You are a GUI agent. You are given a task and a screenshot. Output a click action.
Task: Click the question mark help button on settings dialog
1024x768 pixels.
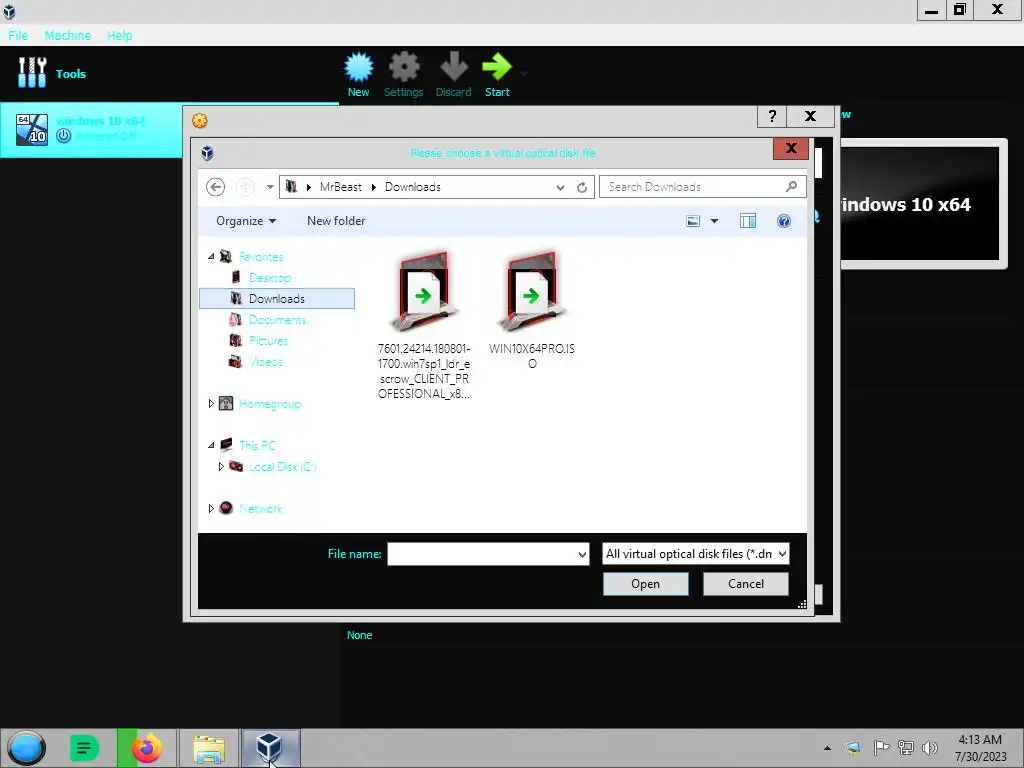[x=772, y=116]
